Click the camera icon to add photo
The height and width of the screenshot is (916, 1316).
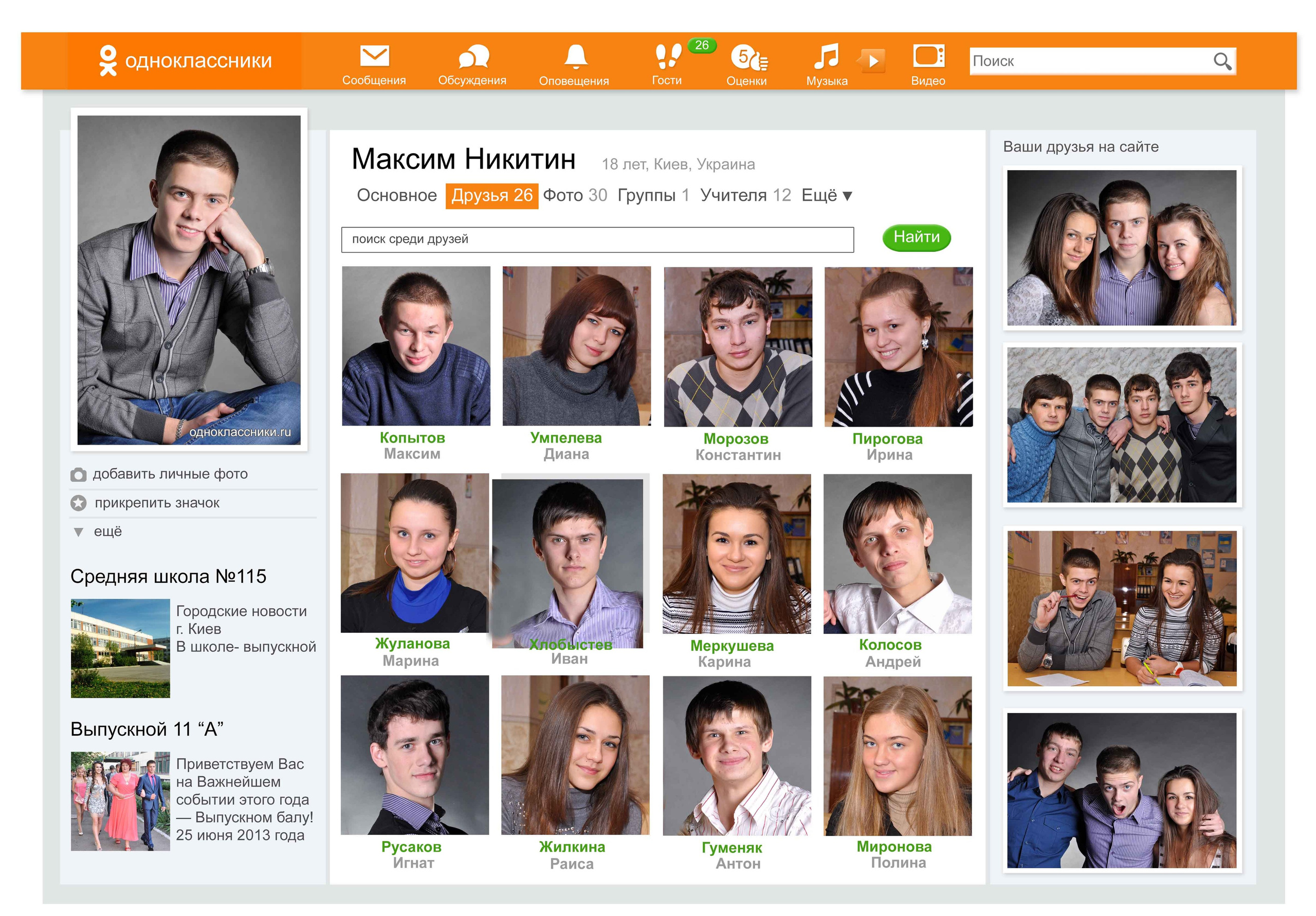(x=79, y=474)
